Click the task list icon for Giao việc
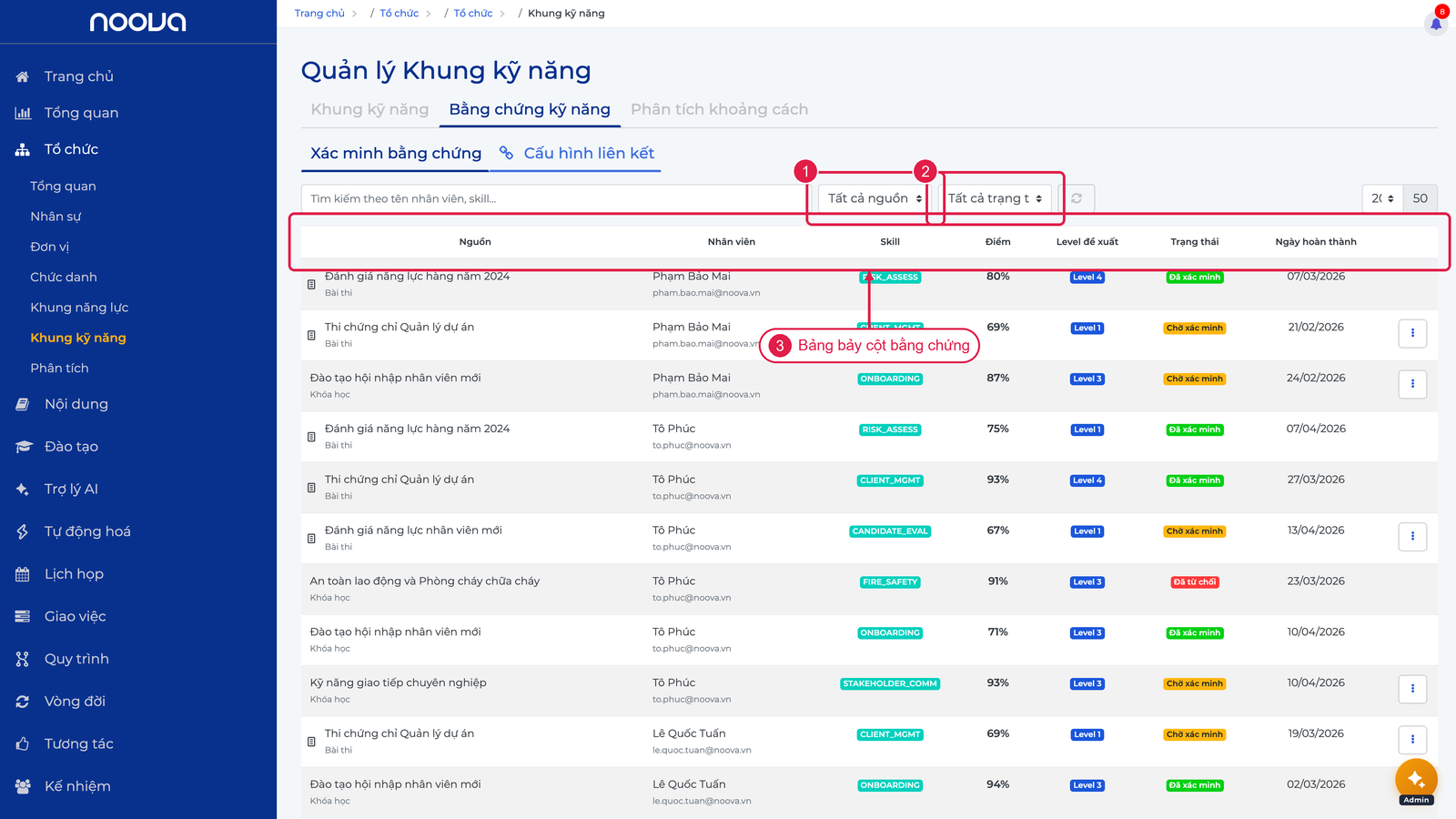 click(23, 617)
